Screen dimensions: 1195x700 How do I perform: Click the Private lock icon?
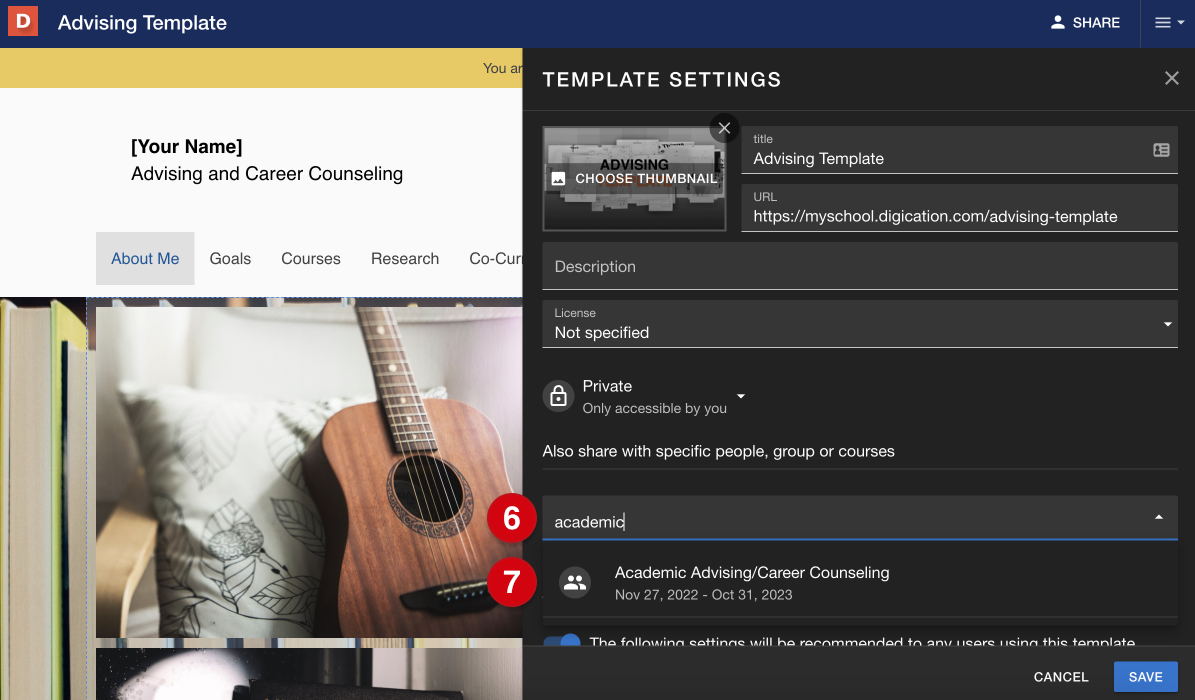[x=558, y=397]
